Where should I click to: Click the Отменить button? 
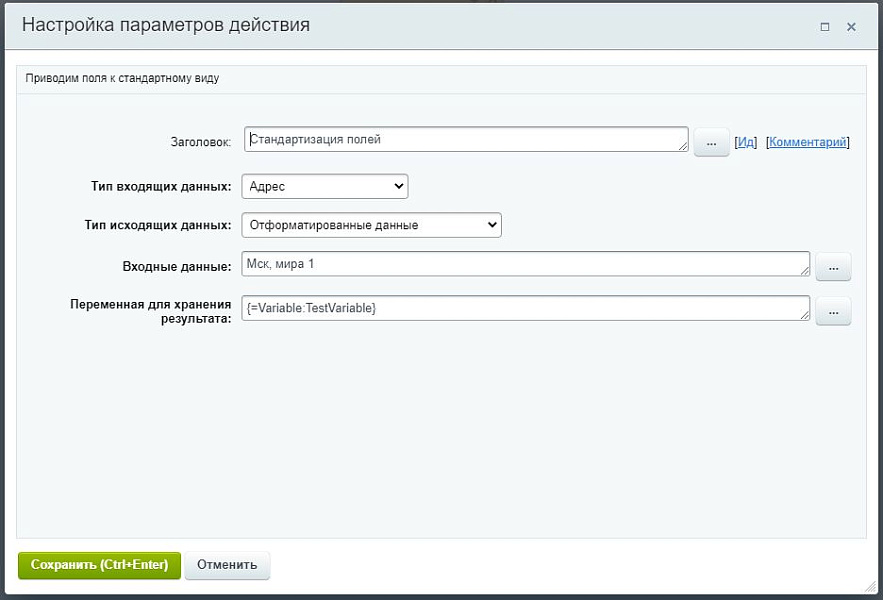click(x=227, y=564)
